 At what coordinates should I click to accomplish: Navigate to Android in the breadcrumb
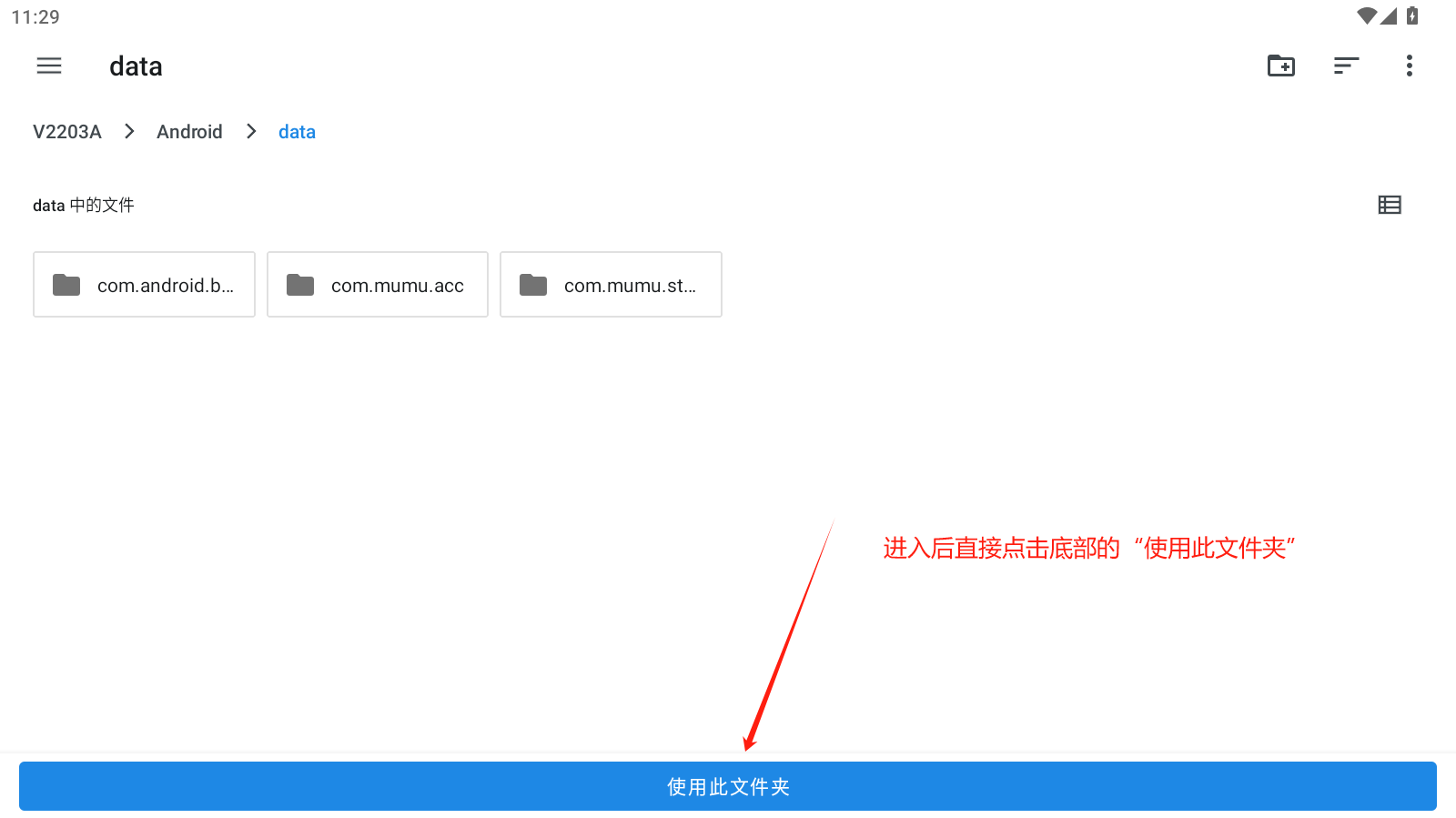coord(189,132)
